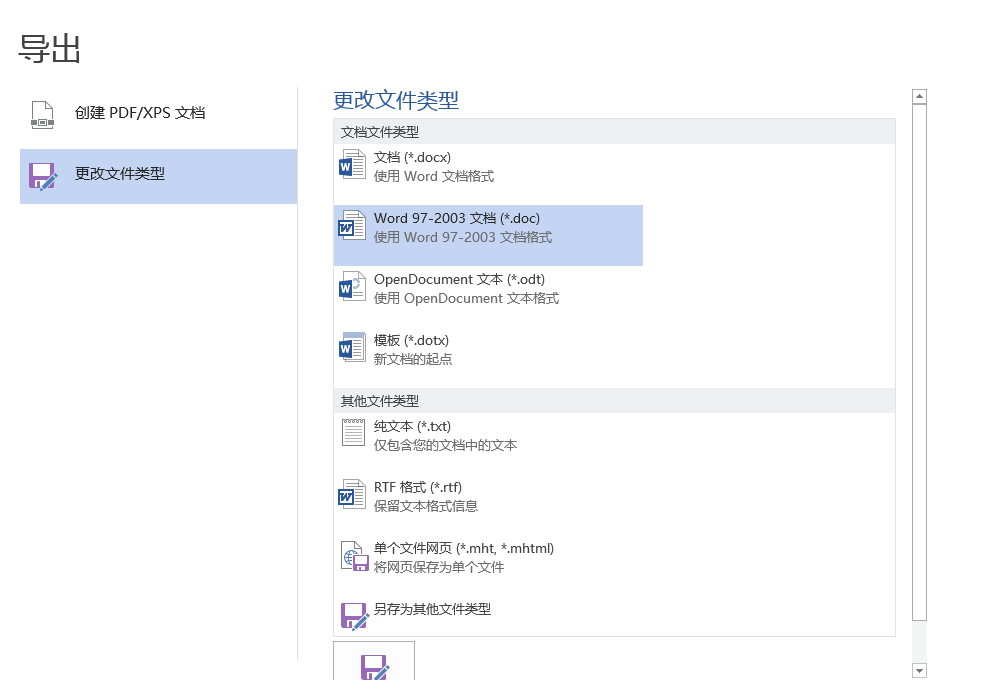The width and height of the screenshot is (990, 691).
Task: Choose 另存为其他文件类型 option
Action: [432, 609]
